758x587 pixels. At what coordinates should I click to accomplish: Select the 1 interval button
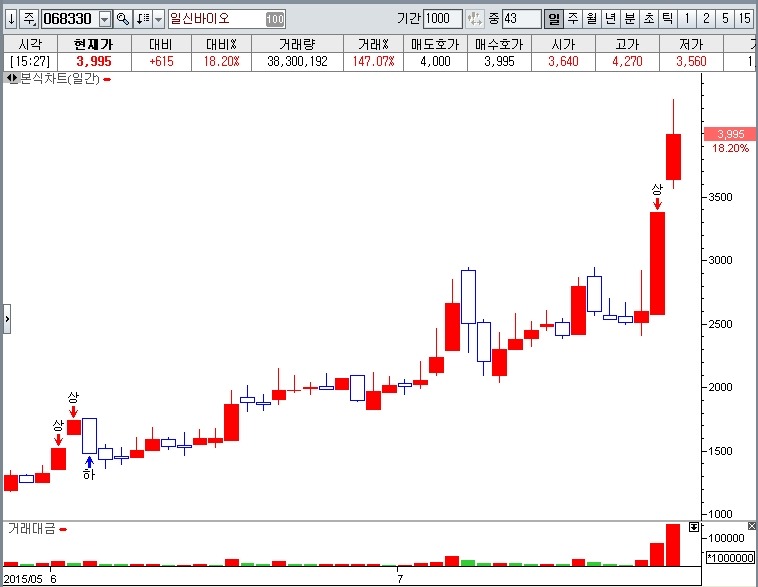pyautogui.click(x=686, y=19)
